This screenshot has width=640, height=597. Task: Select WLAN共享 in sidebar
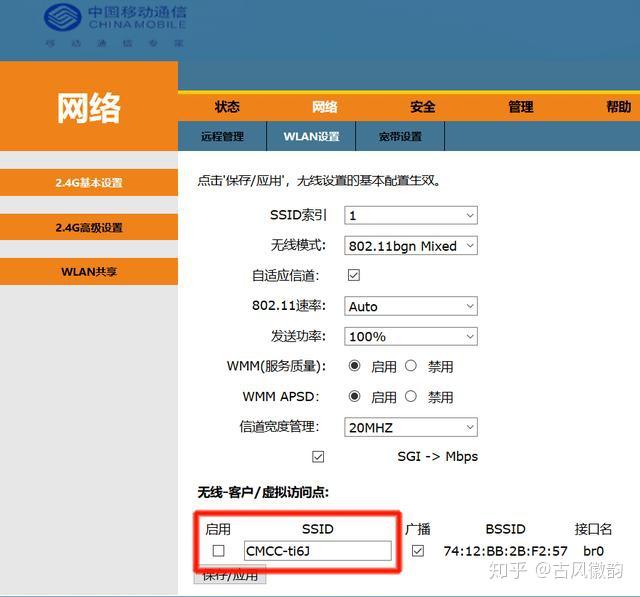pos(89,271)
